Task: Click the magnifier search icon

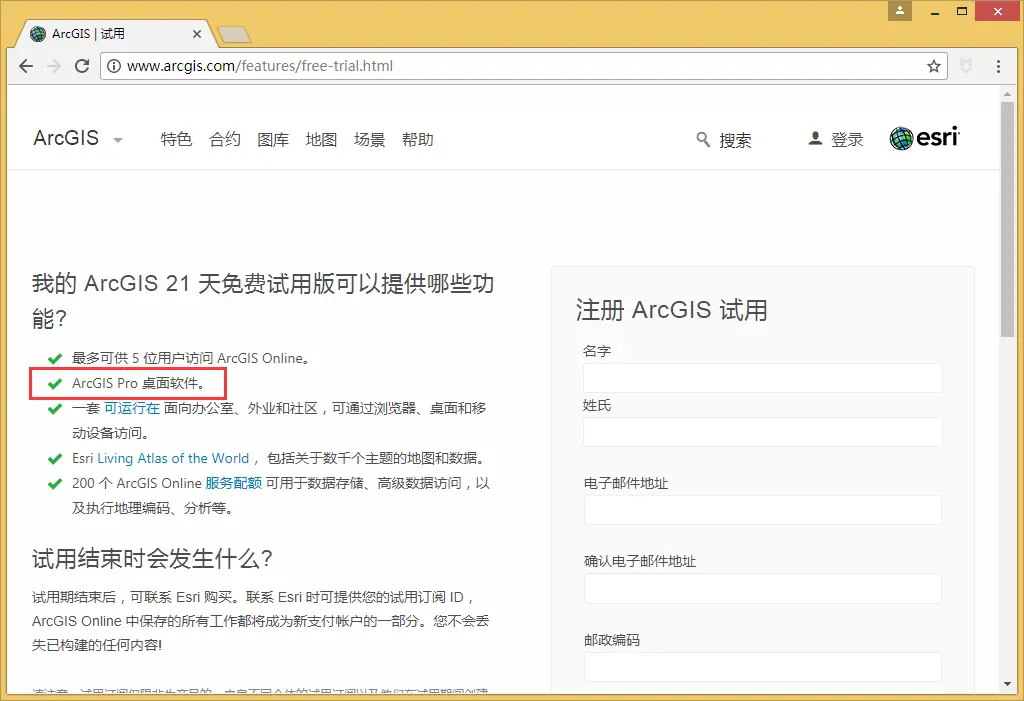Action: (x=703, y=139)
